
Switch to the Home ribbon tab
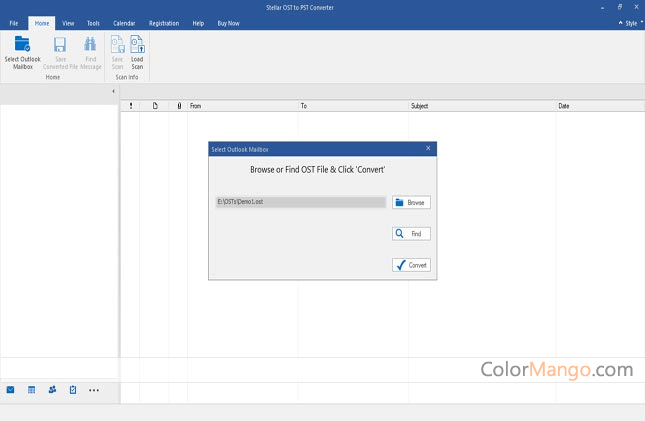tap(42, 23)
